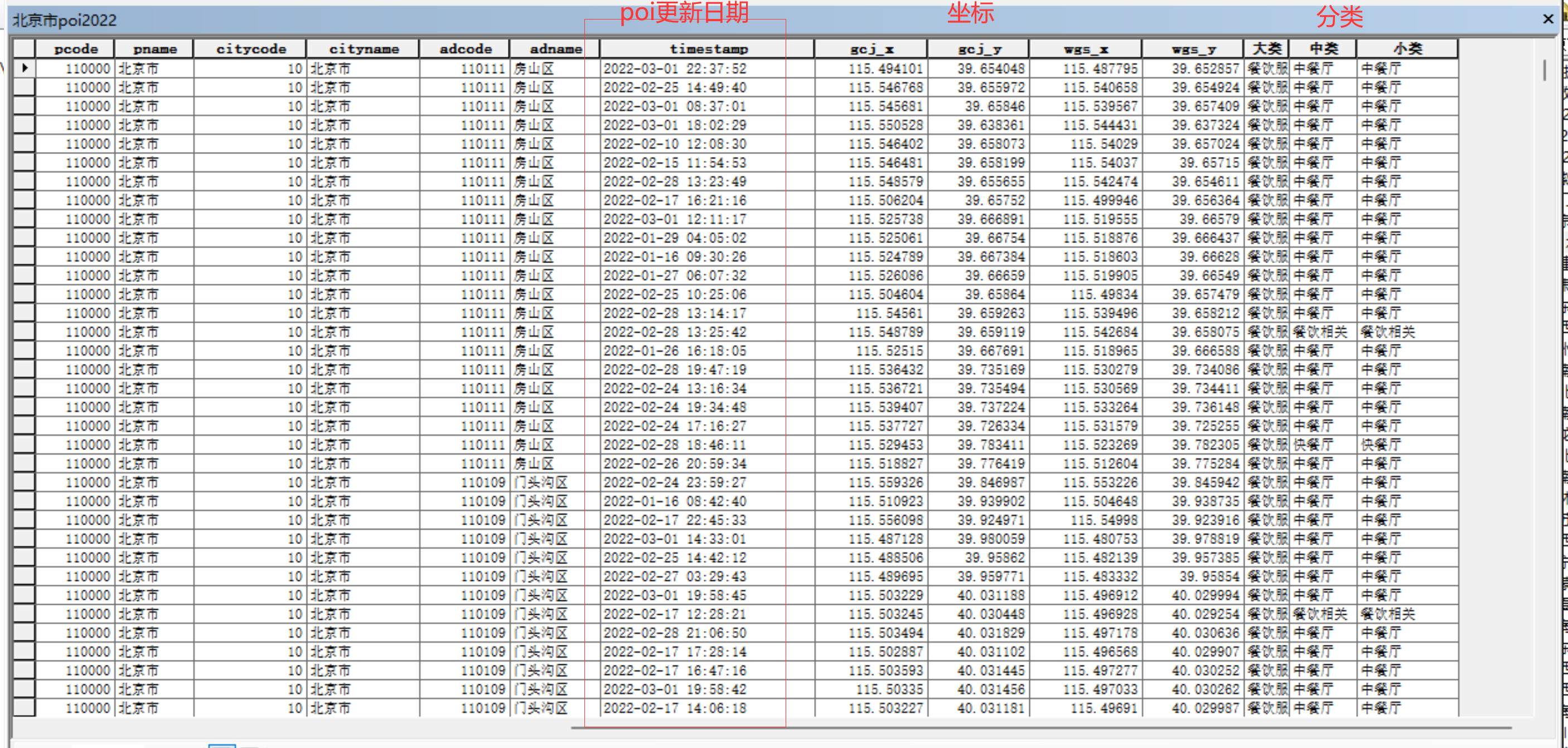Click 大类 餐饮服 in row 2022-02-24 19:34:48

click(1267, 406)
